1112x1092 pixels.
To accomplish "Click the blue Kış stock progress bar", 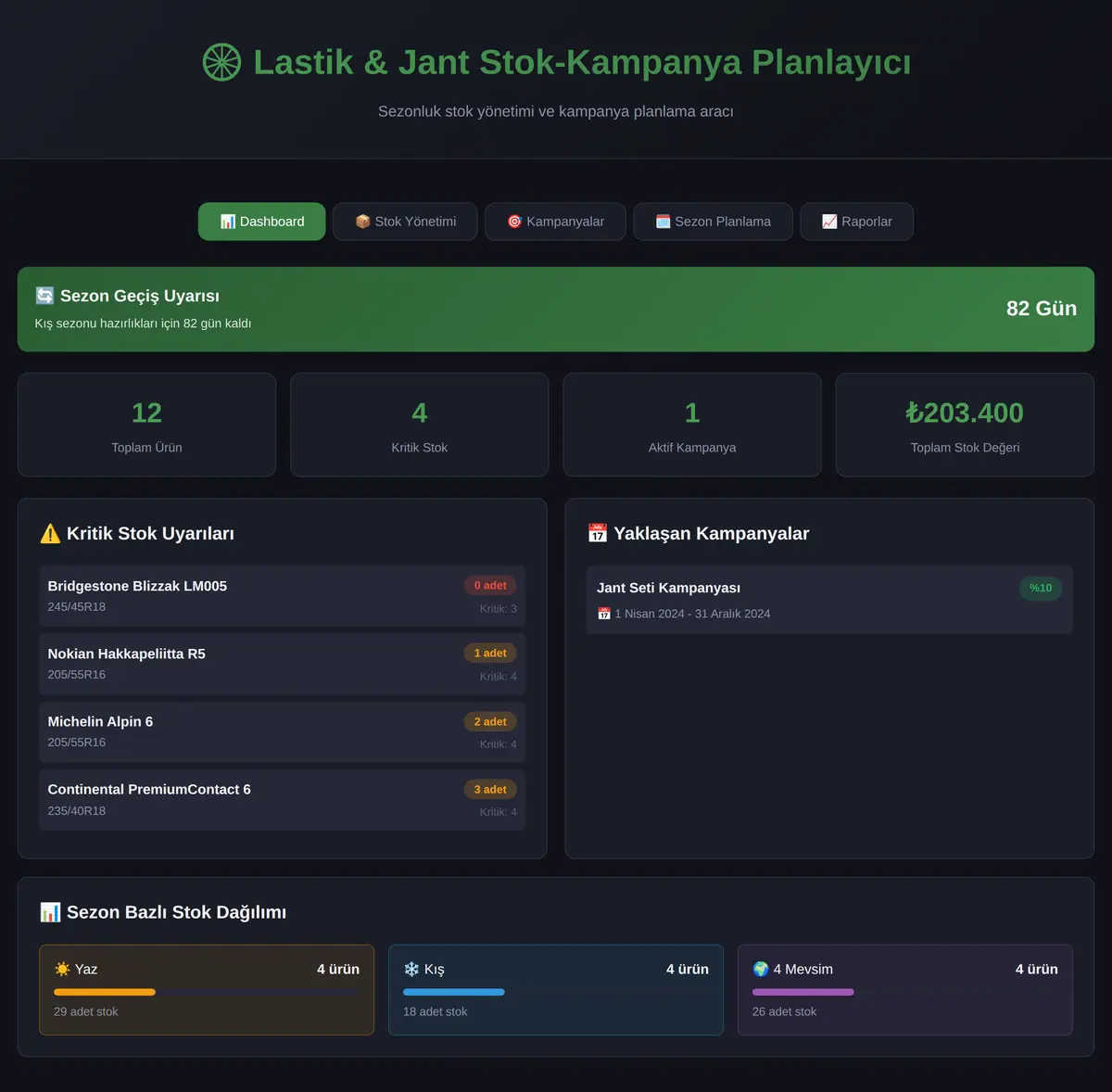I will 454,992.
